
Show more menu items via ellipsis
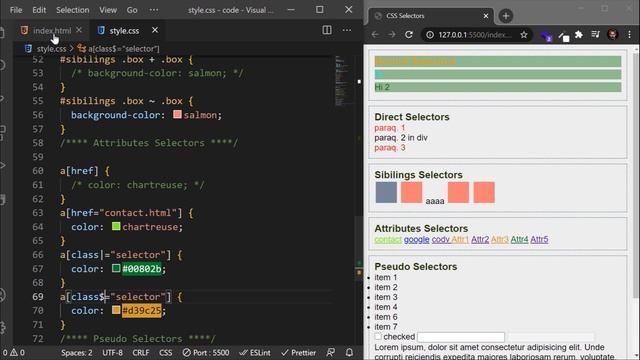(154, 10)
